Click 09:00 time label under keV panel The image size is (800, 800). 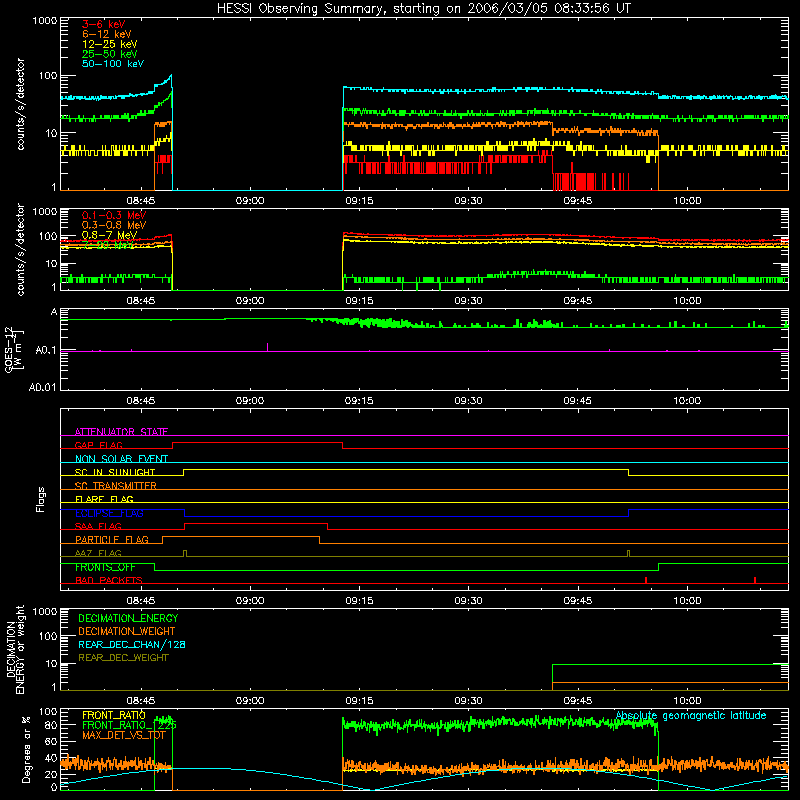coord(250,201)
